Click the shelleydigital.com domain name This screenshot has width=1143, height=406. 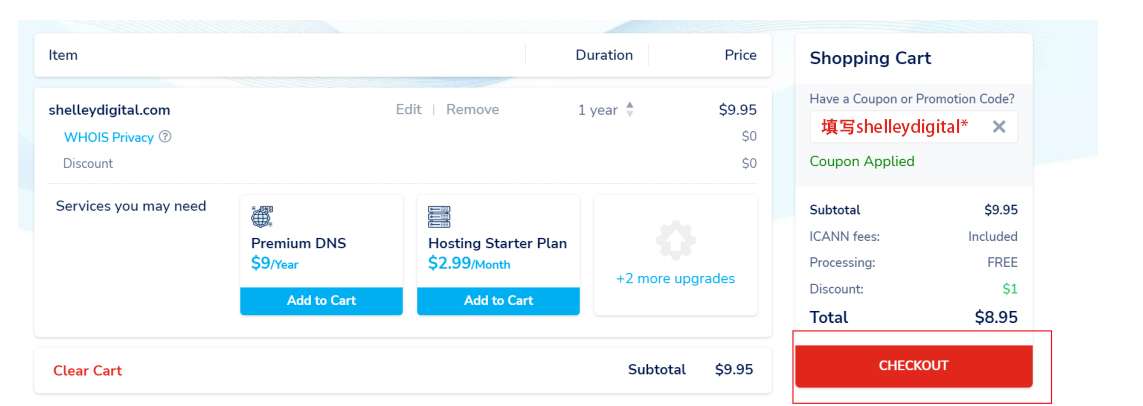109,110
